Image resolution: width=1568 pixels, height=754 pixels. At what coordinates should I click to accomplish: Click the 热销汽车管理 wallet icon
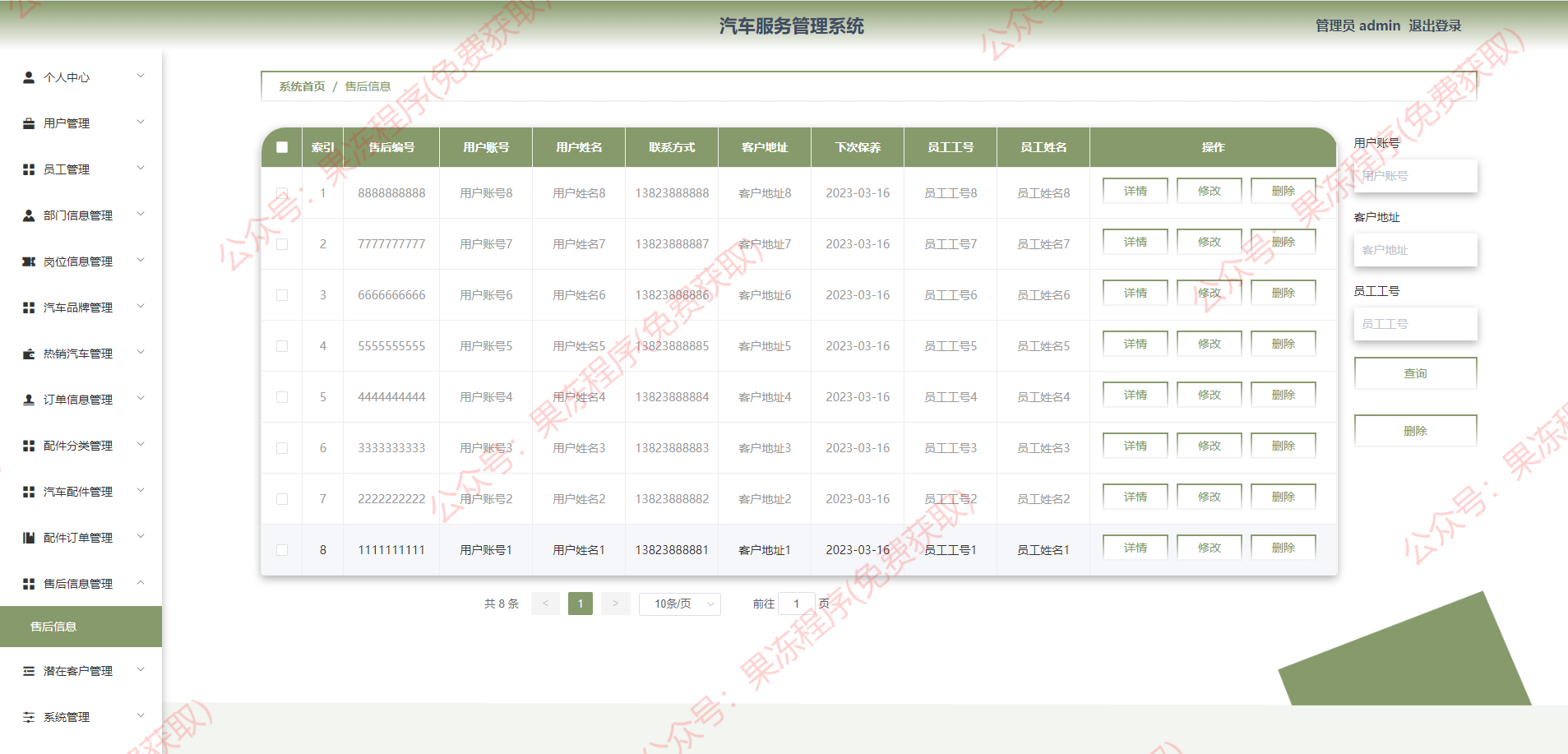coord(29,354)
